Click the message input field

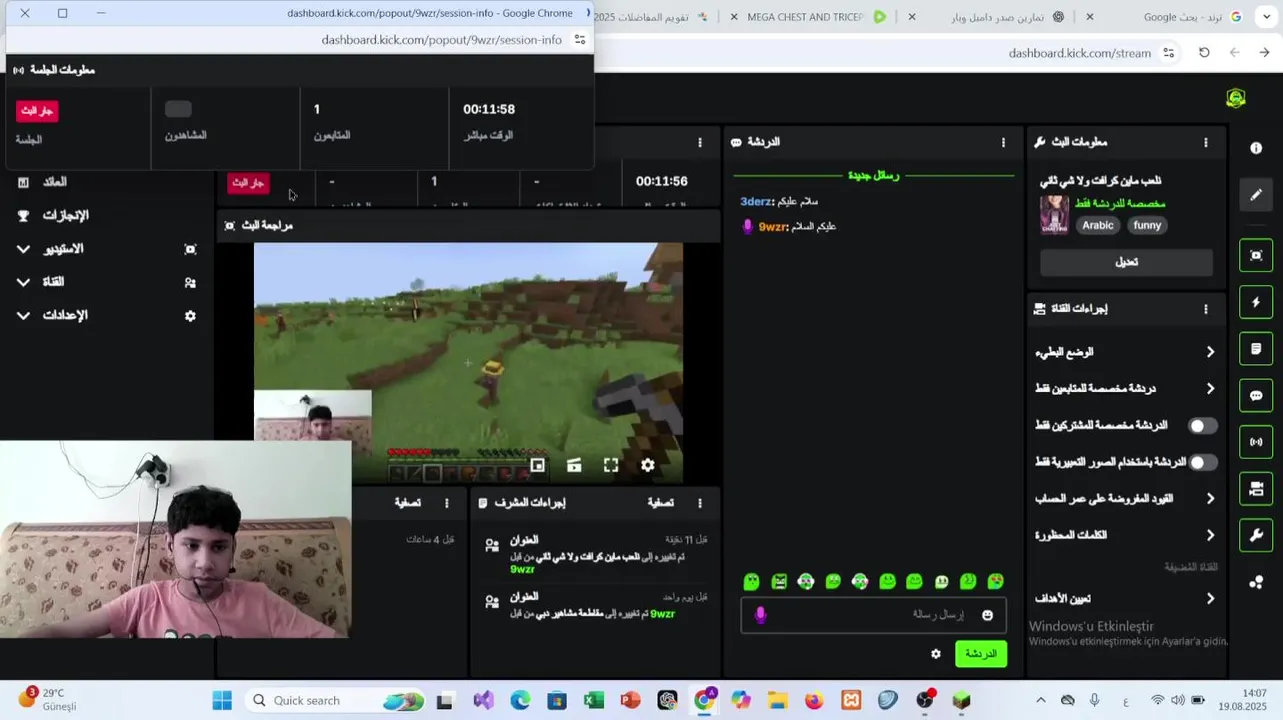874,615
